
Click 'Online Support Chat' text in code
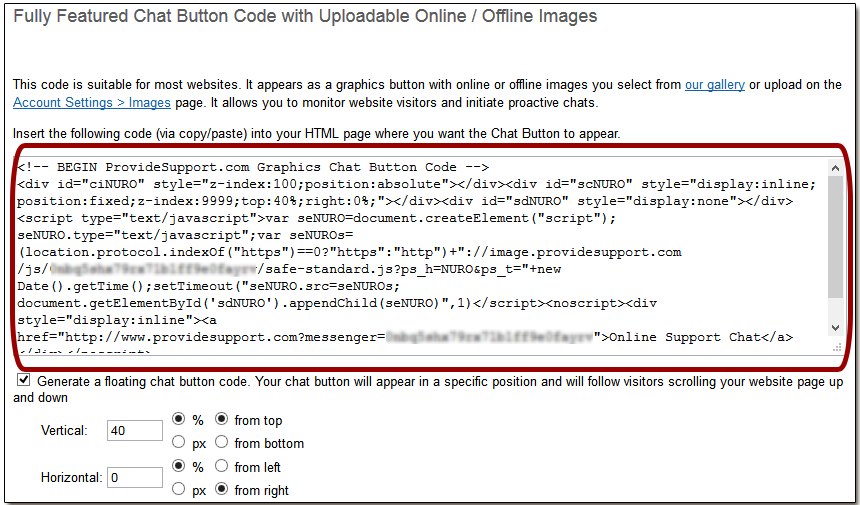tap(684, 337)
